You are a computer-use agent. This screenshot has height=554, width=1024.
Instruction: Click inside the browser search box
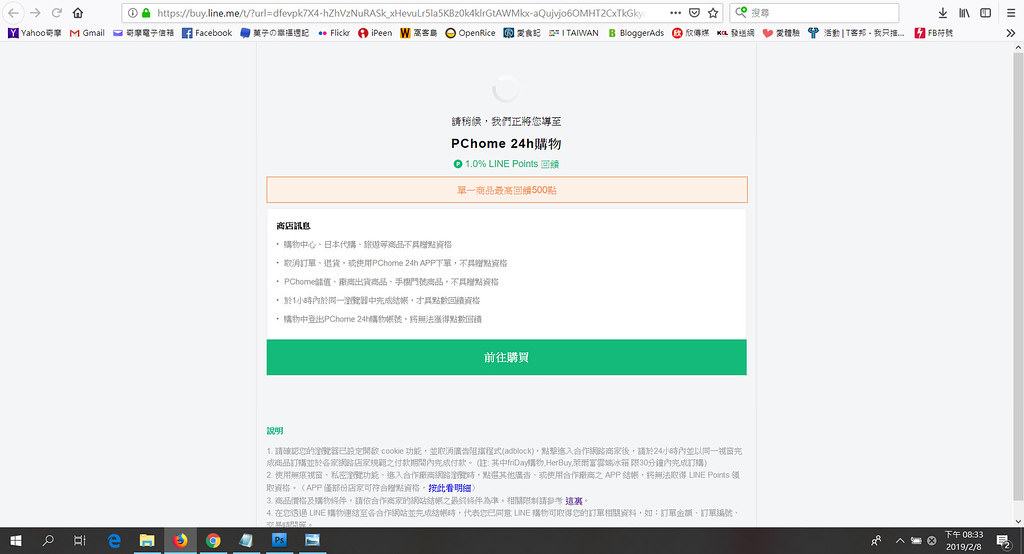pyautogui.click(x=814, y=13)
